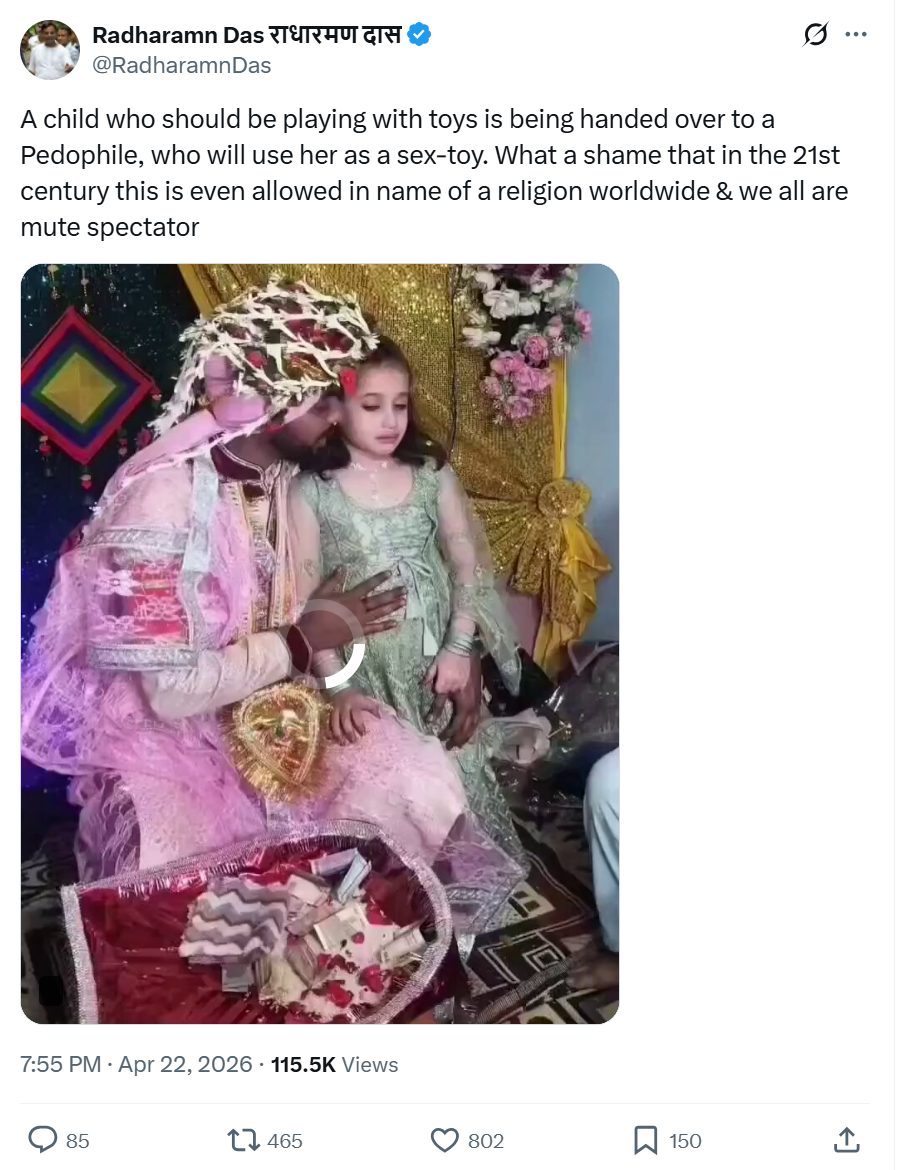Click the Radharamn Das display name

(x=247, y=34)
